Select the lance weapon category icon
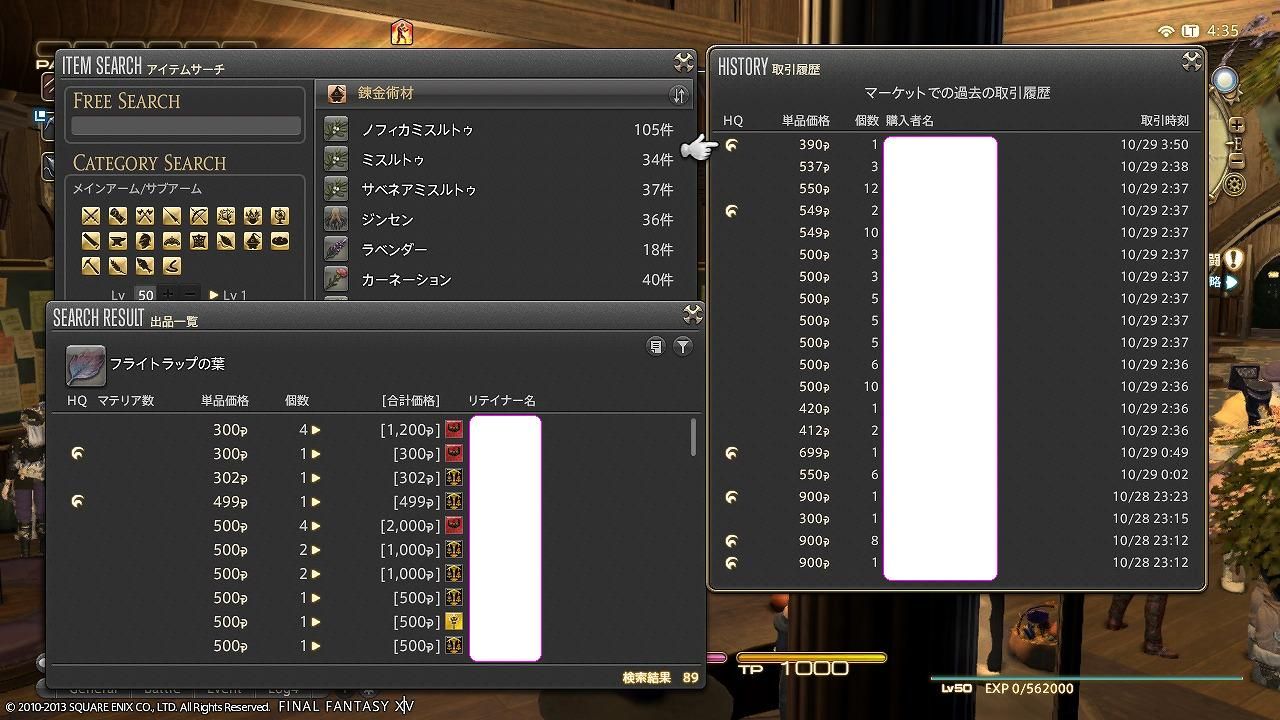 coord(172,215)
